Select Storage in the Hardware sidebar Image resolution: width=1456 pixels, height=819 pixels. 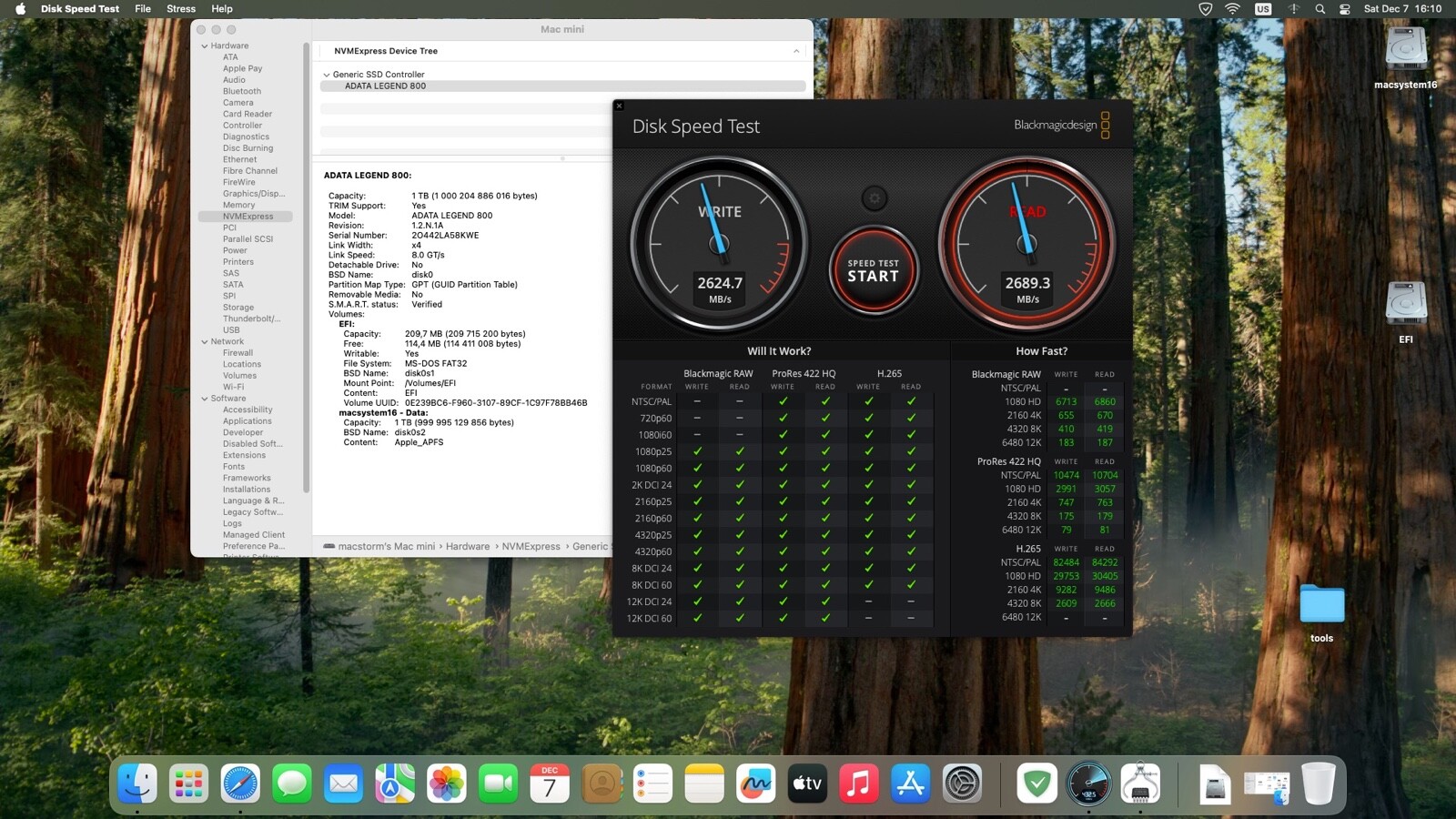click(238, 308)
